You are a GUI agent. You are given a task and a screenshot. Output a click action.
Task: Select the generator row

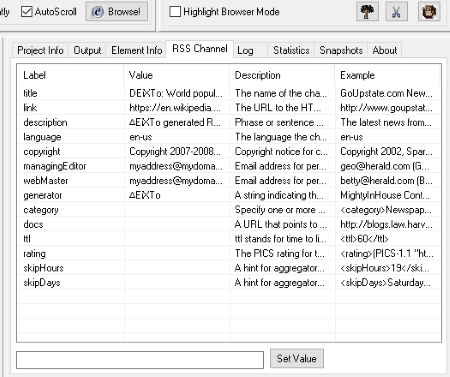pos(229,195)
